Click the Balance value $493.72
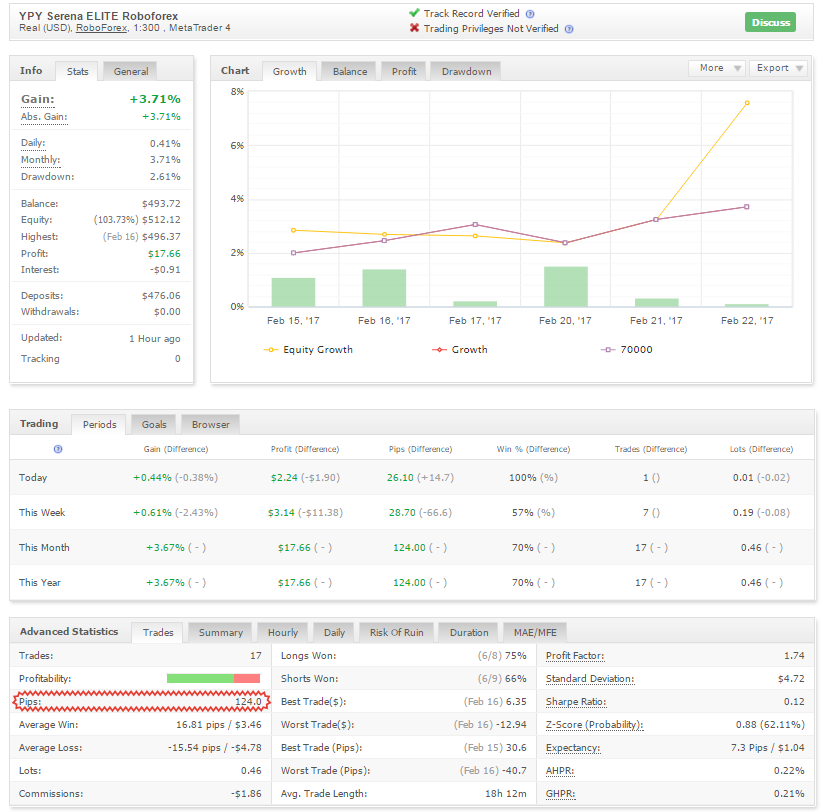The height and width of the screenshot is (812, 823). point(161,204)
